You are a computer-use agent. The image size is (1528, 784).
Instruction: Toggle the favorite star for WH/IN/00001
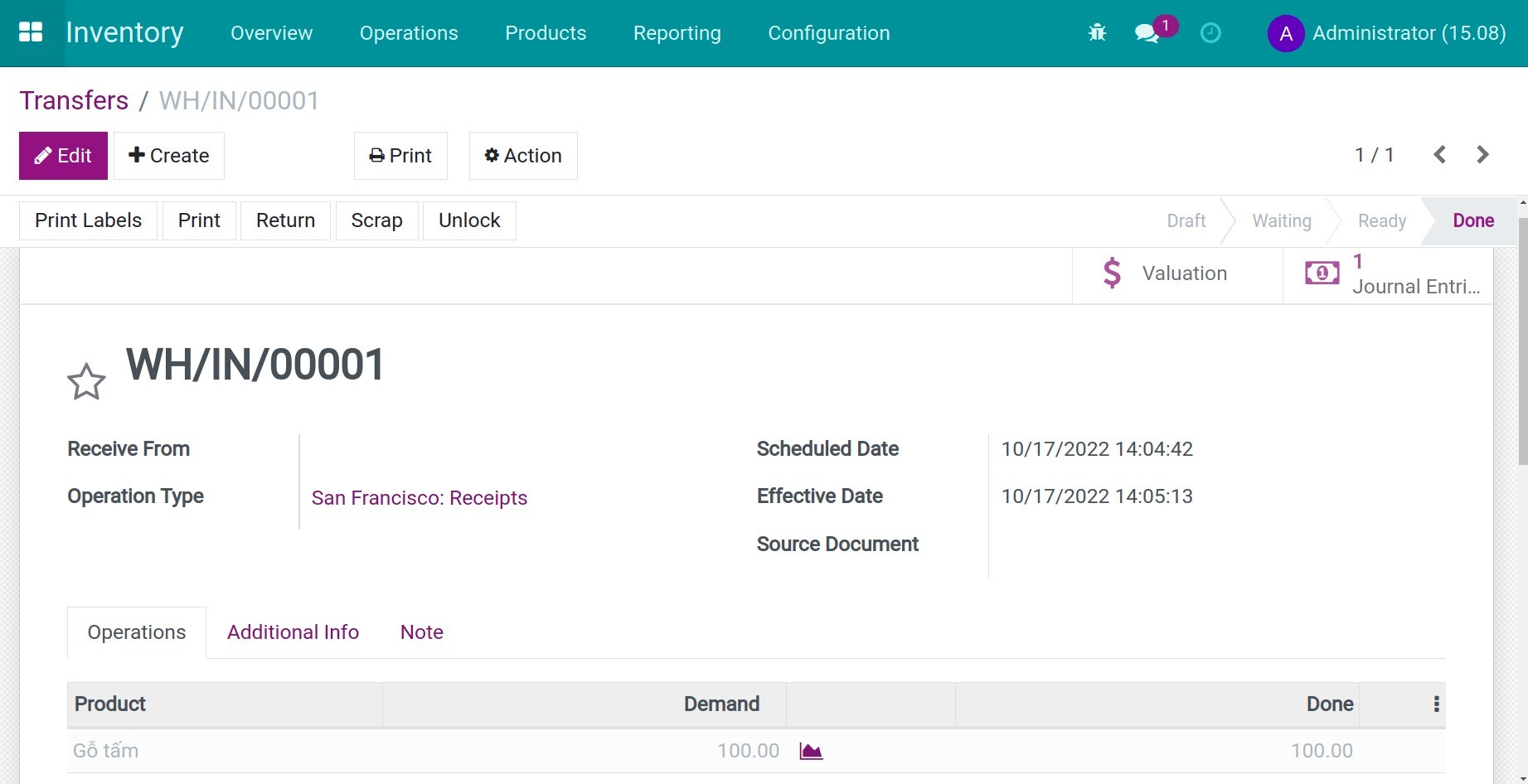(x=86, y=382)
